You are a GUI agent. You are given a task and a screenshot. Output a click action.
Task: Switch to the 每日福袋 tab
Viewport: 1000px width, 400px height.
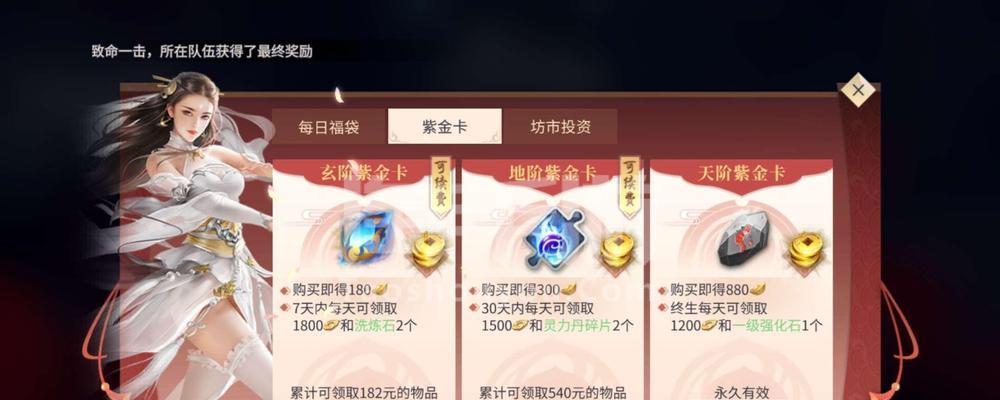[329, 126]
